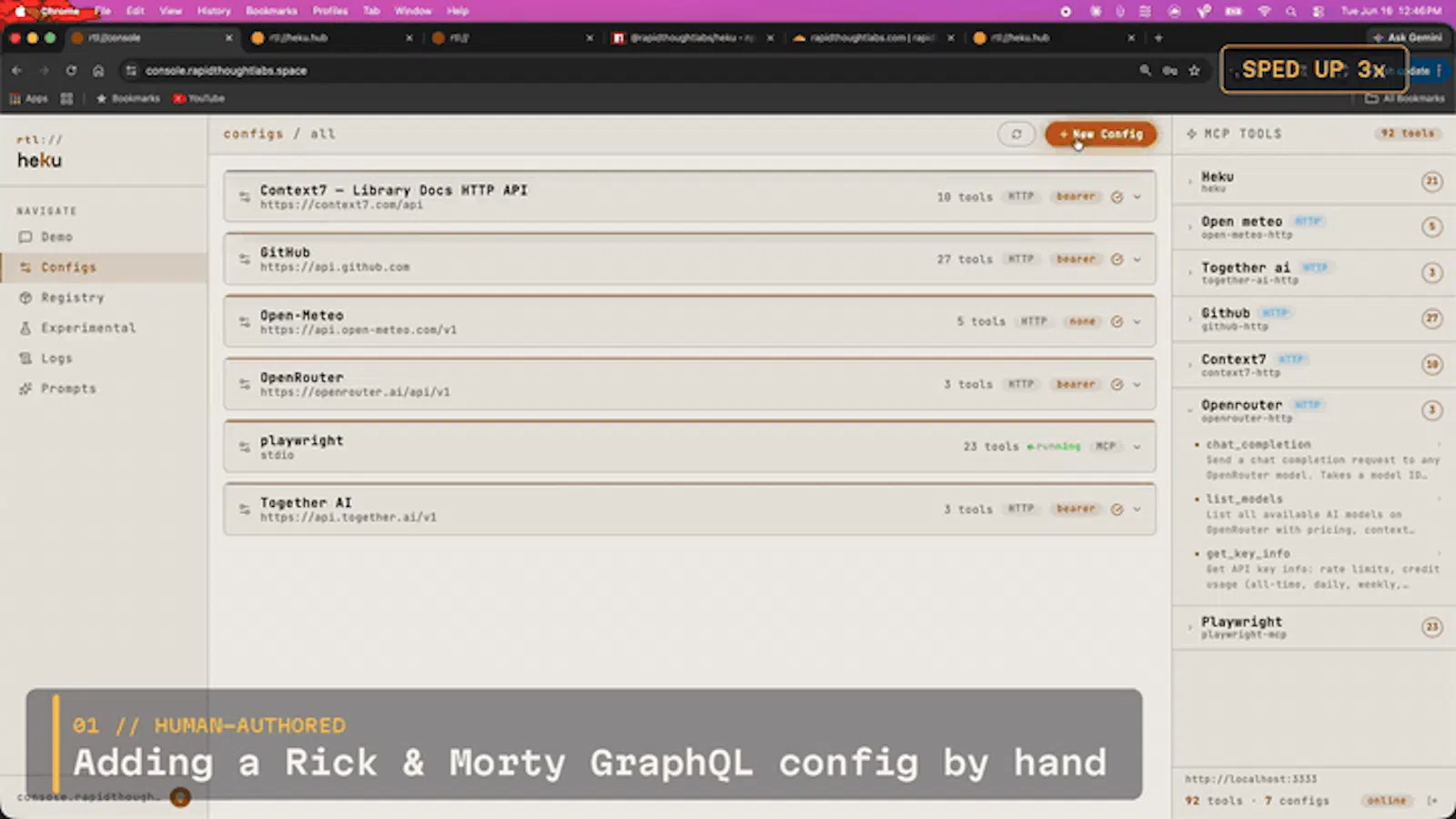
Task: Click the OpenRouter config status check icon
Action: 1117,384
